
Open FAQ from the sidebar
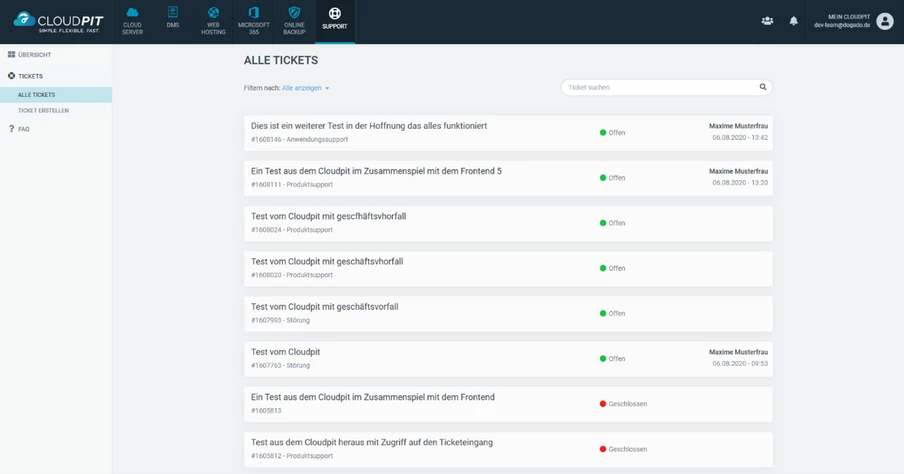pos(23,129)
